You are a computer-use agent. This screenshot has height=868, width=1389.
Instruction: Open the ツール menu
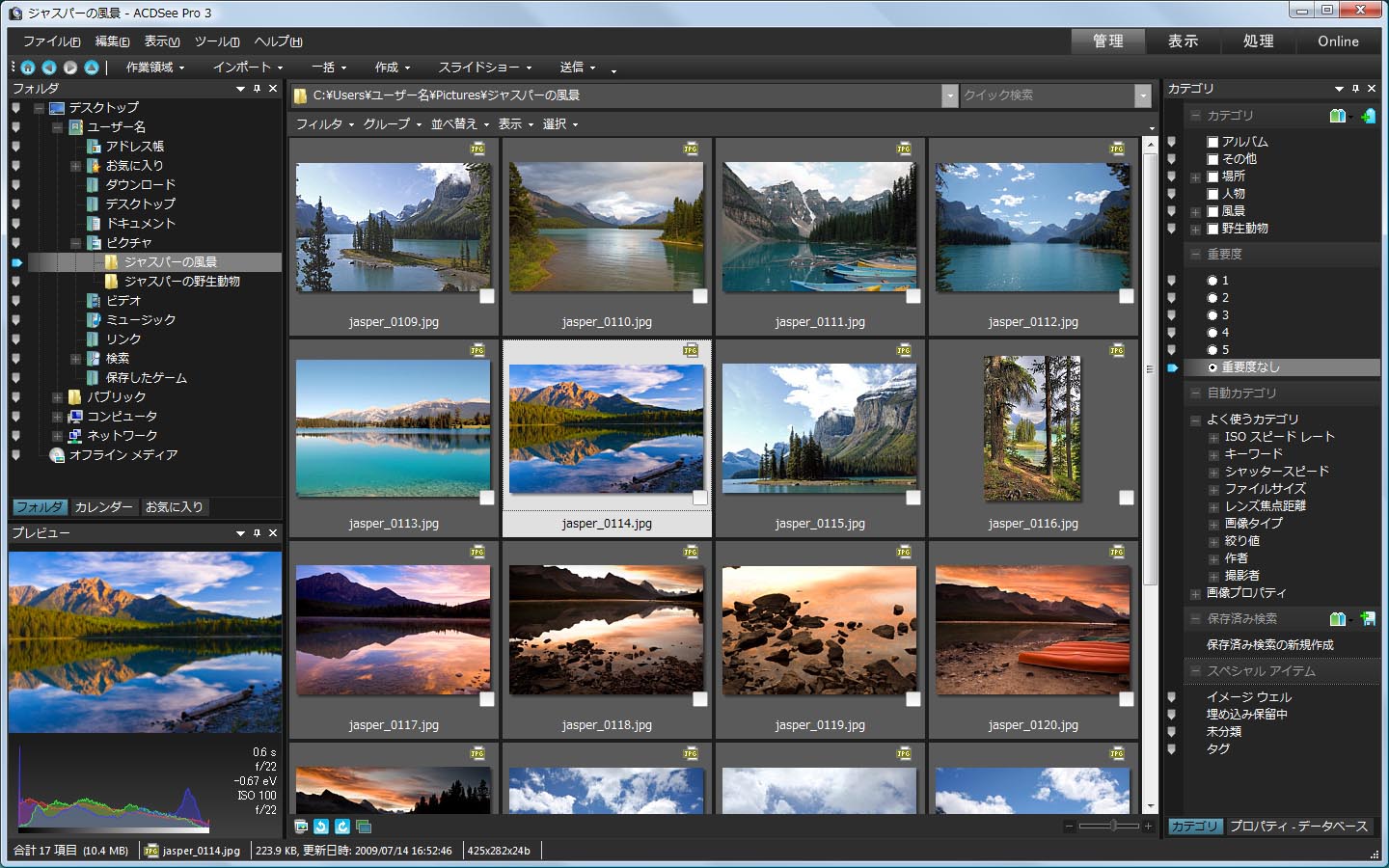[218, 41]
